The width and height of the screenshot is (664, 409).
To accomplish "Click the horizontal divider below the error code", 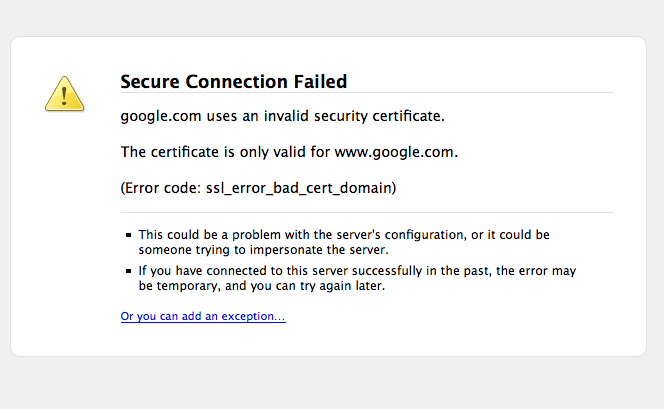I will (x=367, y=212).
